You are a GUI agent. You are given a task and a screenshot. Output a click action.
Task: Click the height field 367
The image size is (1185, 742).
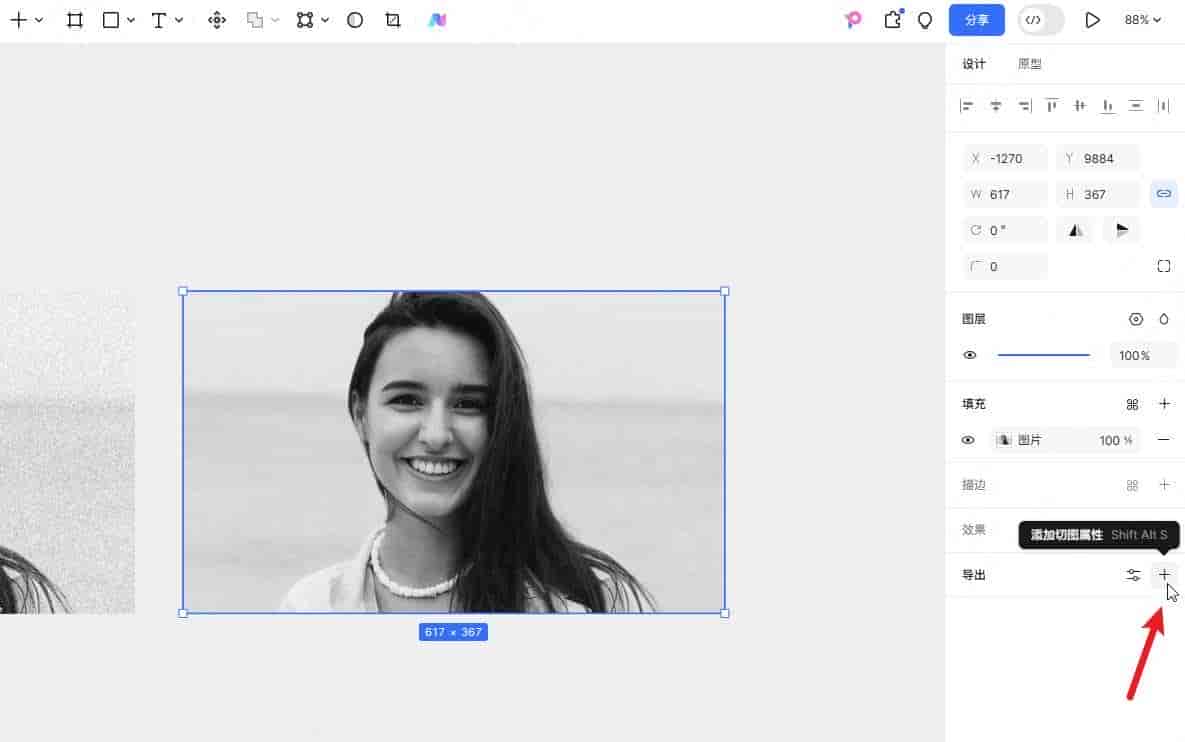click(1098, 194)
